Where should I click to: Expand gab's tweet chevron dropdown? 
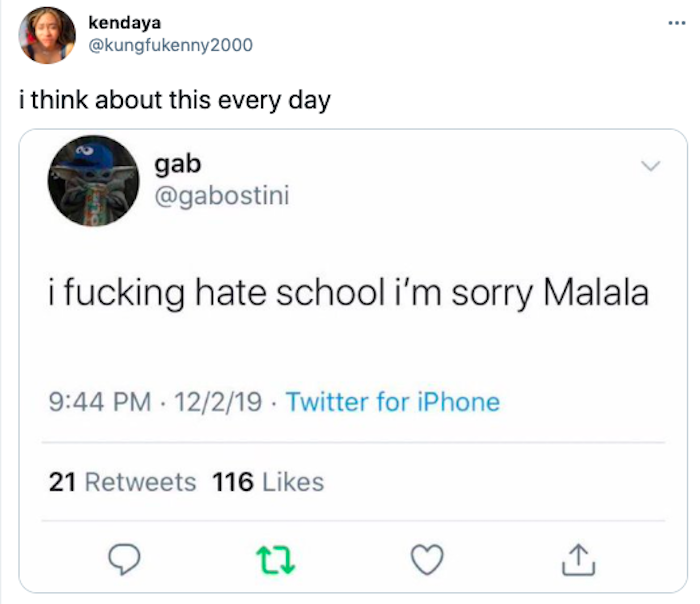pyautogui.click(x=650, y=166)
